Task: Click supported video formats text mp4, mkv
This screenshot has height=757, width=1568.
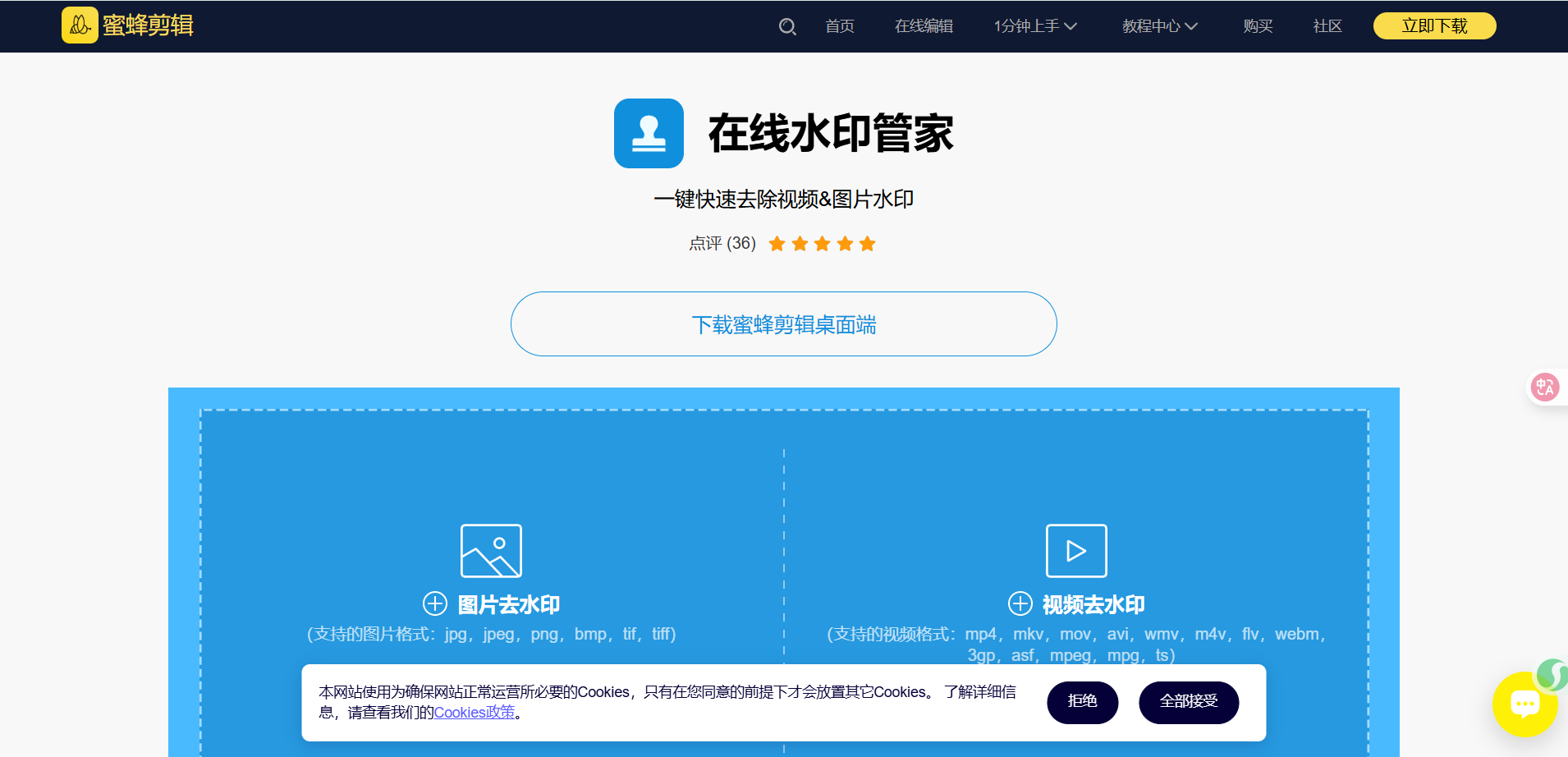Action: pyautogui.click(x=1076, y=645)
